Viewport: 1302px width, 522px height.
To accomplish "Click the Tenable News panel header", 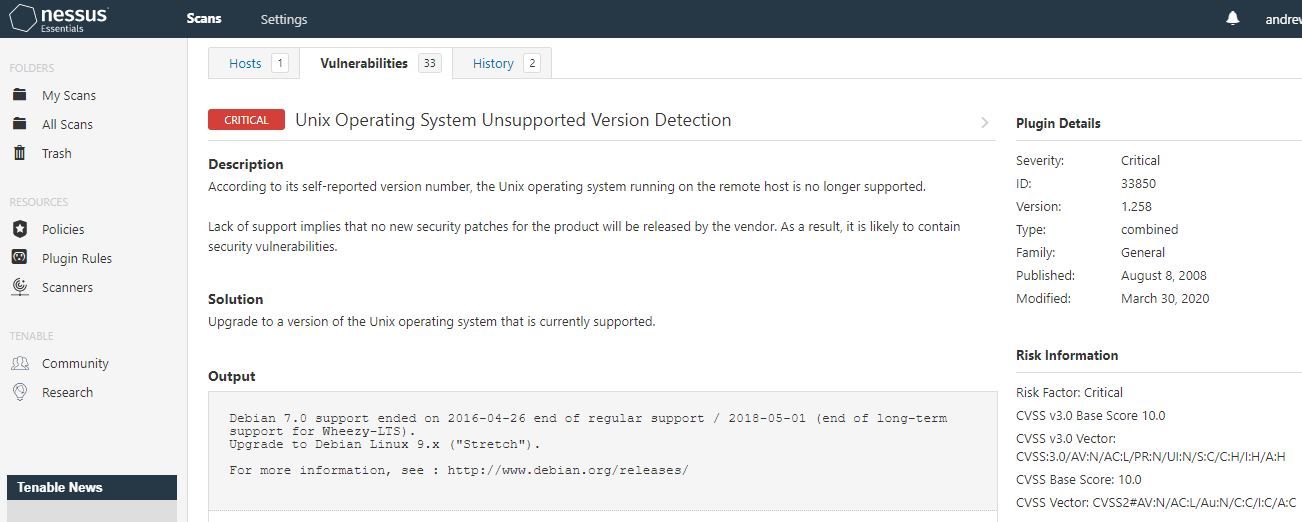I will pos(92,487).
